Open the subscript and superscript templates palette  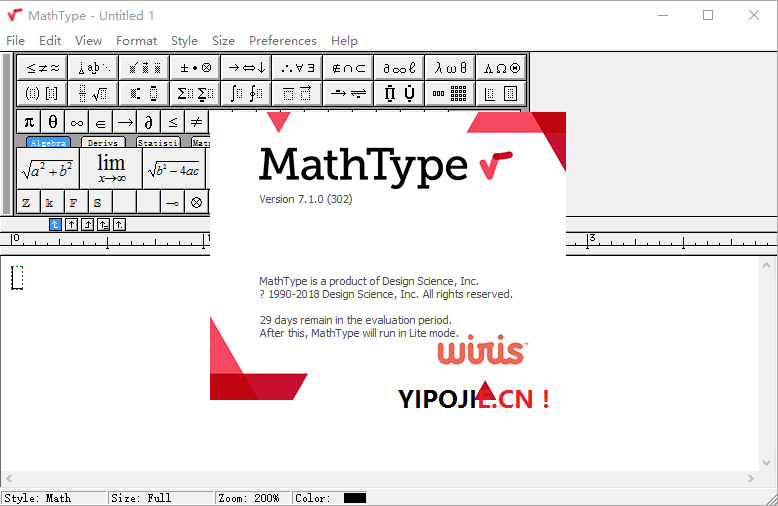(144, 93)
